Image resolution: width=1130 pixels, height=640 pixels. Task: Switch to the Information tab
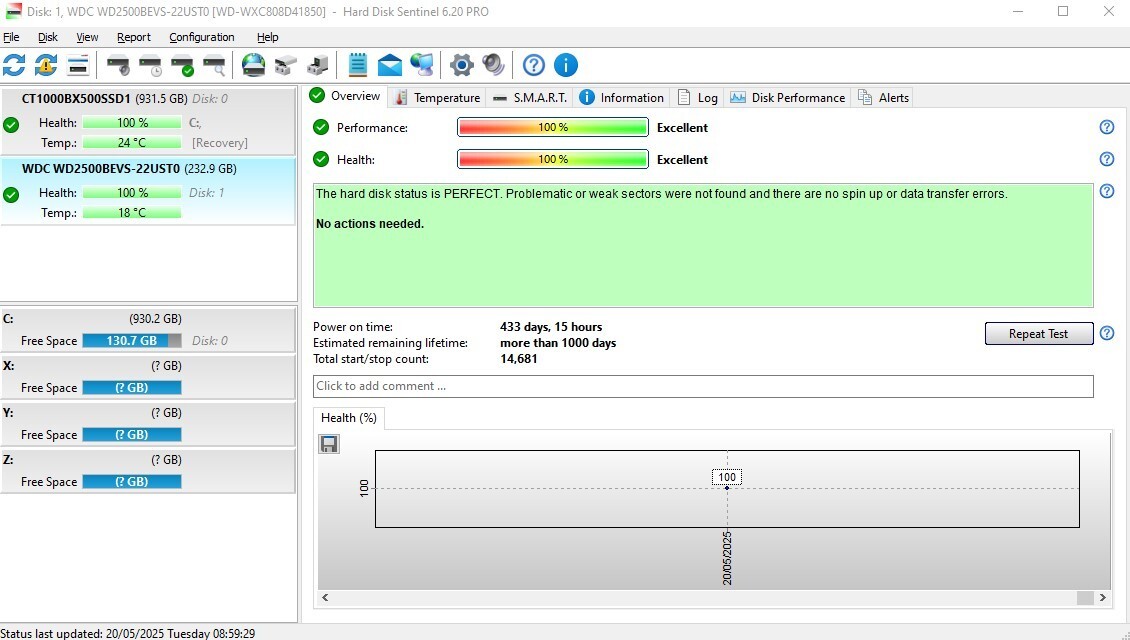621,97
